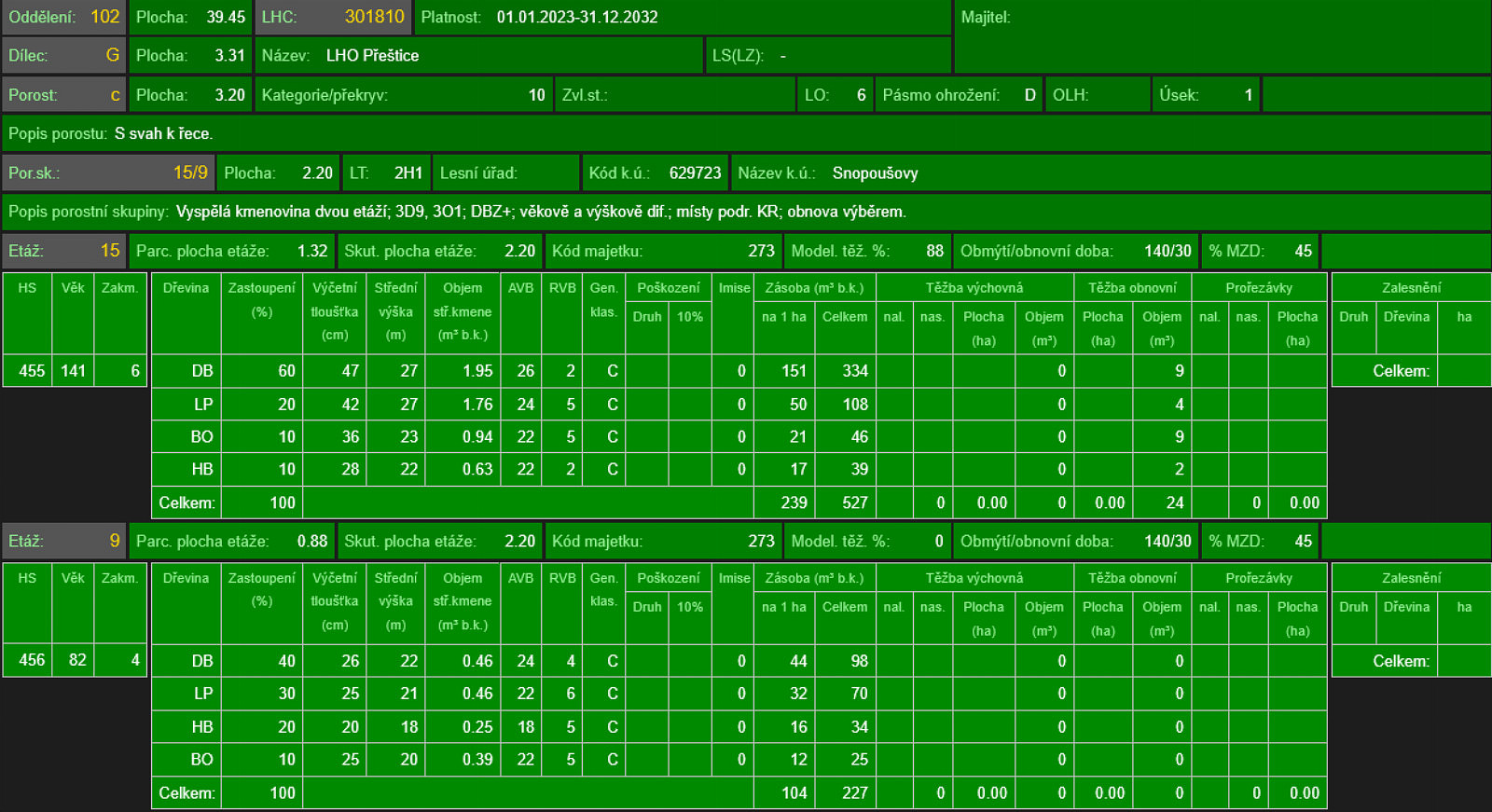
Task: Select the Oddělení value 102
Action: (x=104, y=17)
